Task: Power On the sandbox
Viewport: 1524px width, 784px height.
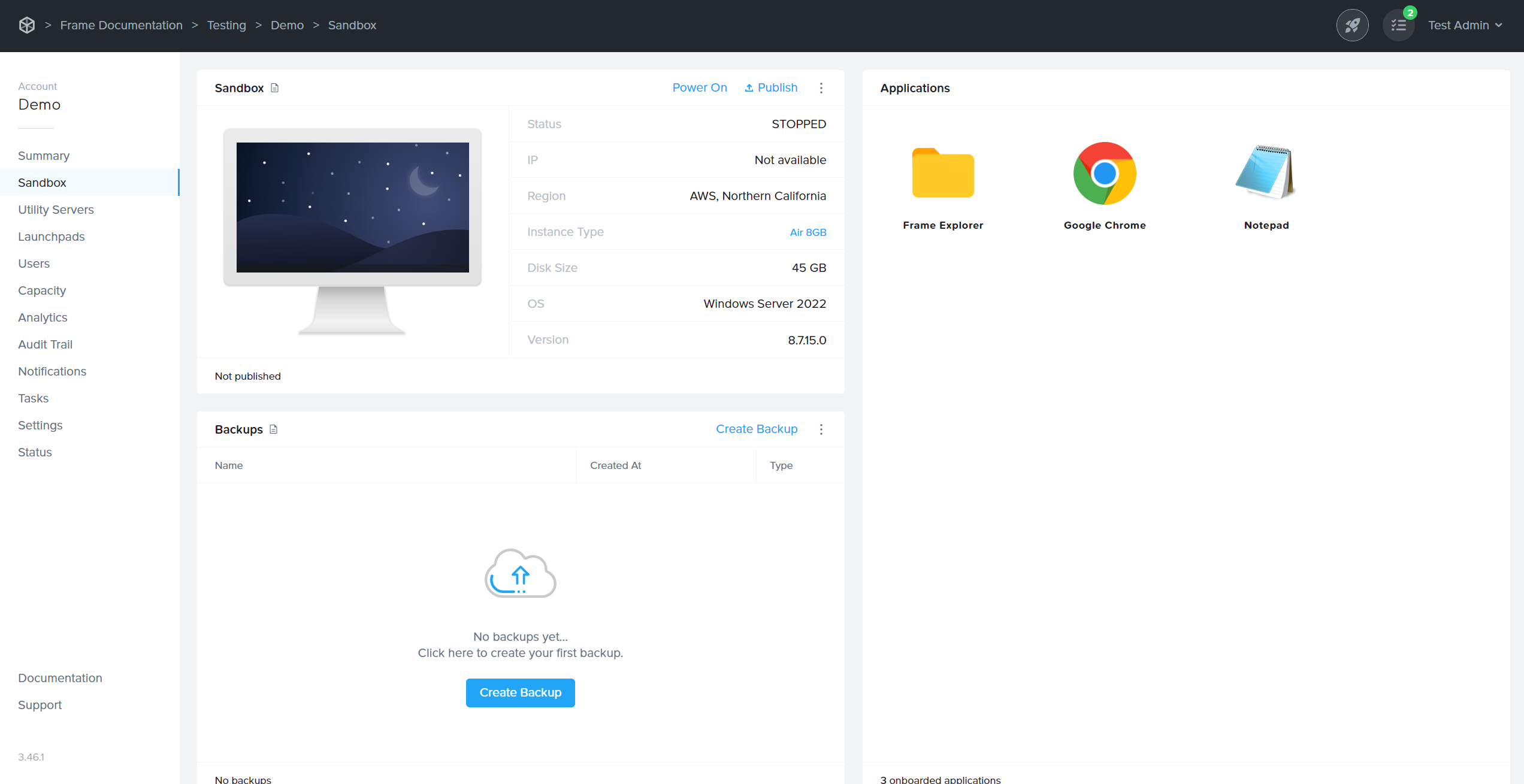Action: (x=700, y=87)
